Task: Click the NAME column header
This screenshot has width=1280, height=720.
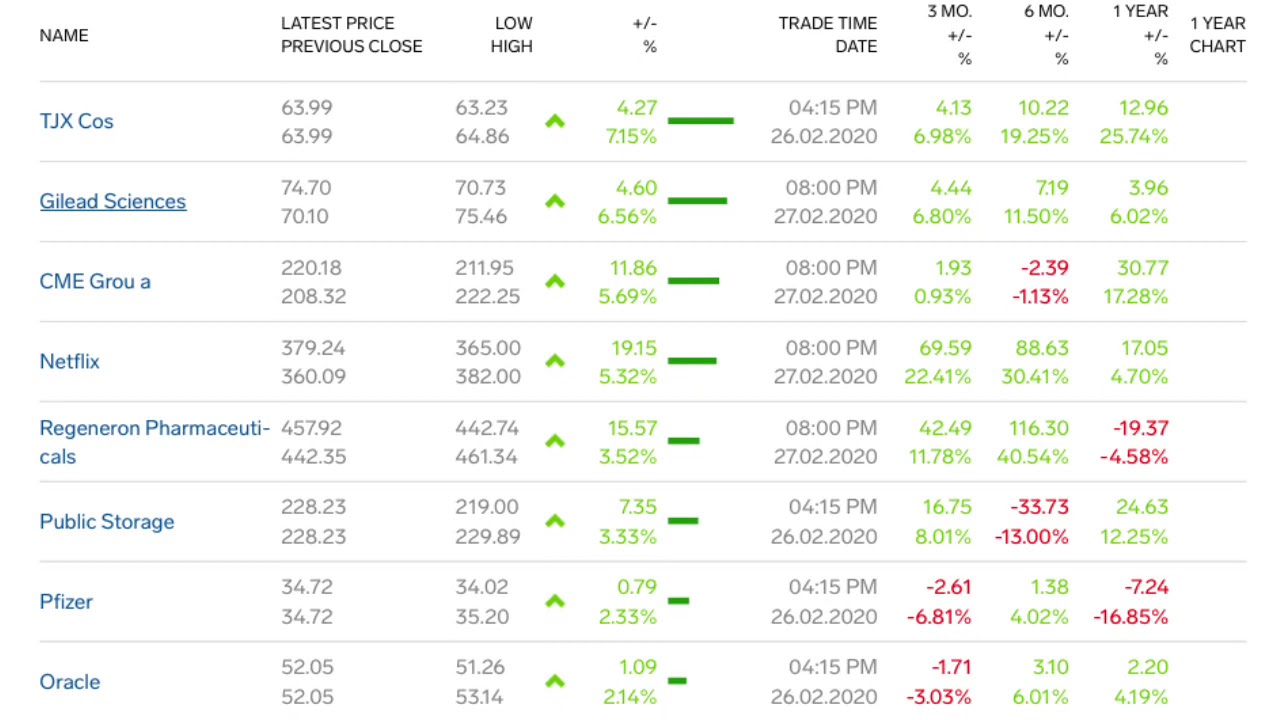Action: (x=64, y=36)
